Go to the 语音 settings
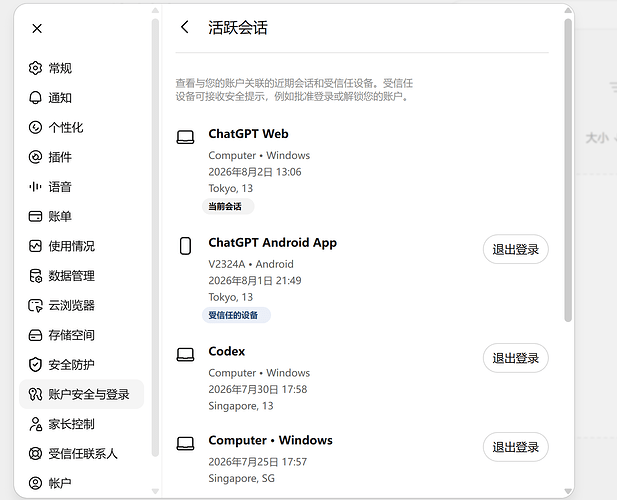The width and height of the screenshot is (617, 500). click(x=81, y=186)
